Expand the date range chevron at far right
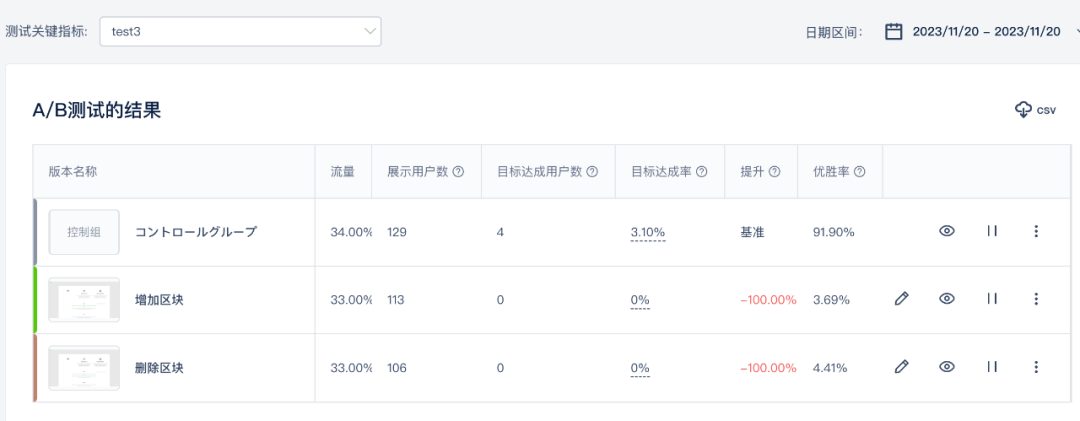 tap(1075, 32)
